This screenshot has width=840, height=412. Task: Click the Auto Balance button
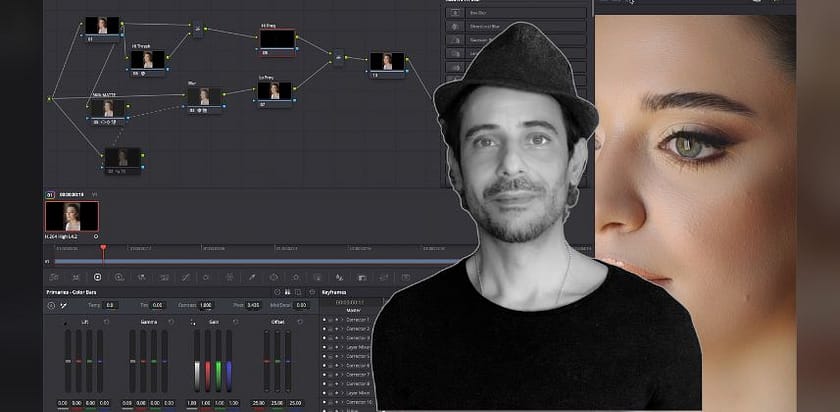(51, 305)
